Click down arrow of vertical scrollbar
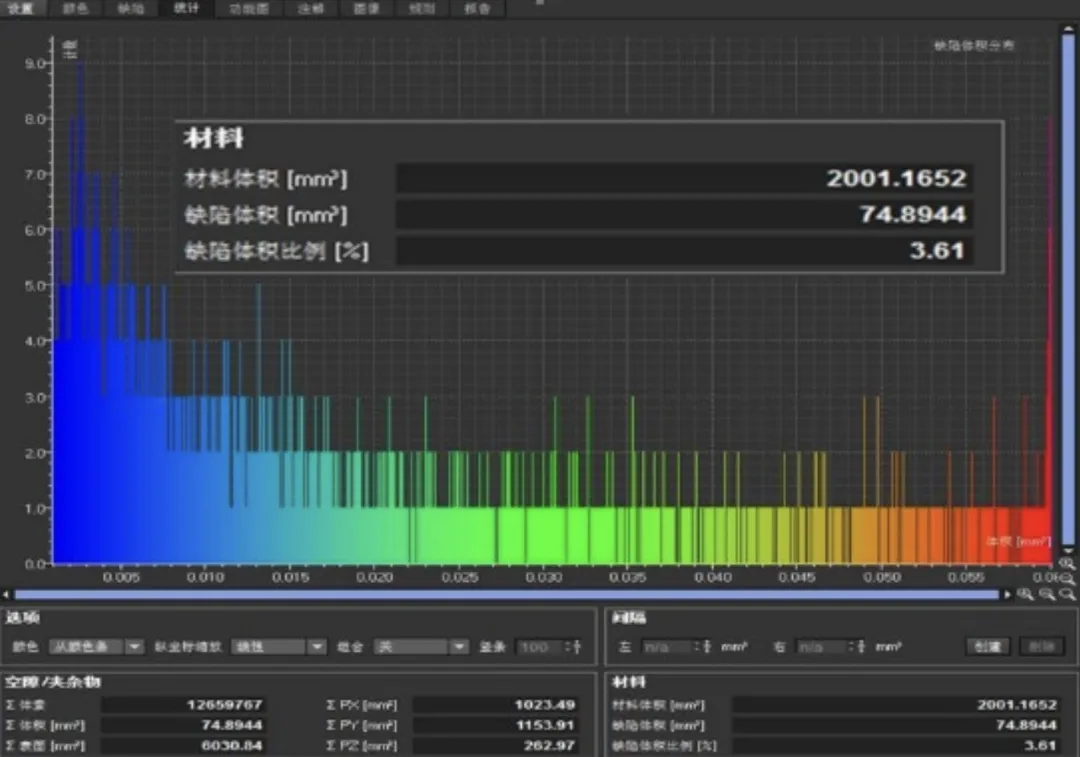 [1068, 550]
